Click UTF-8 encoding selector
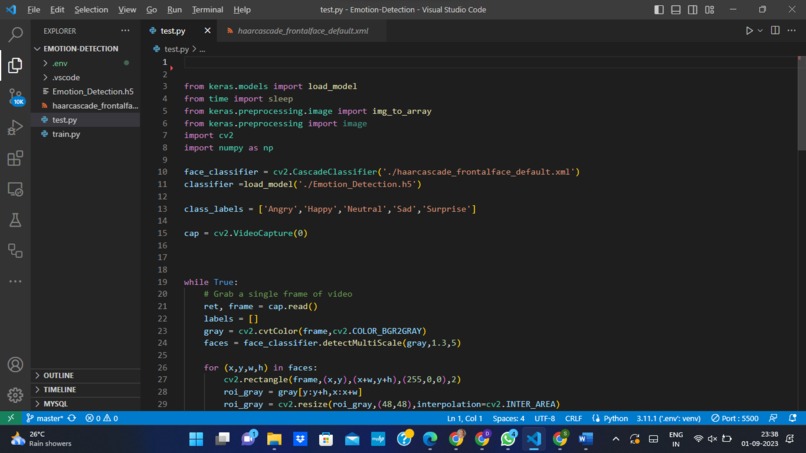806x453 pixels. [544, 418]
